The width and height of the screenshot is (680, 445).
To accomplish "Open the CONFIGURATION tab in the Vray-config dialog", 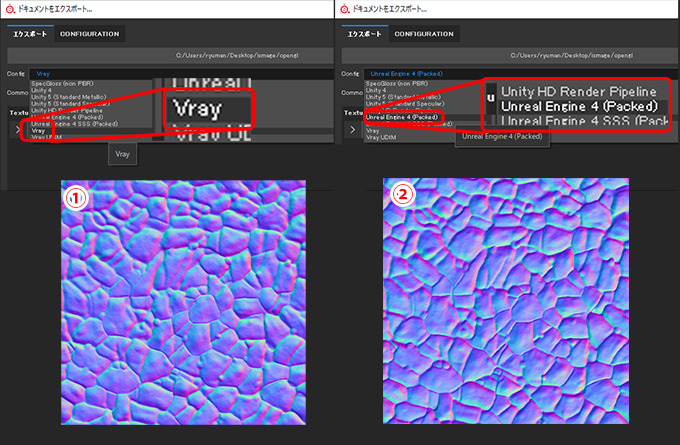I will coord(89,34).
